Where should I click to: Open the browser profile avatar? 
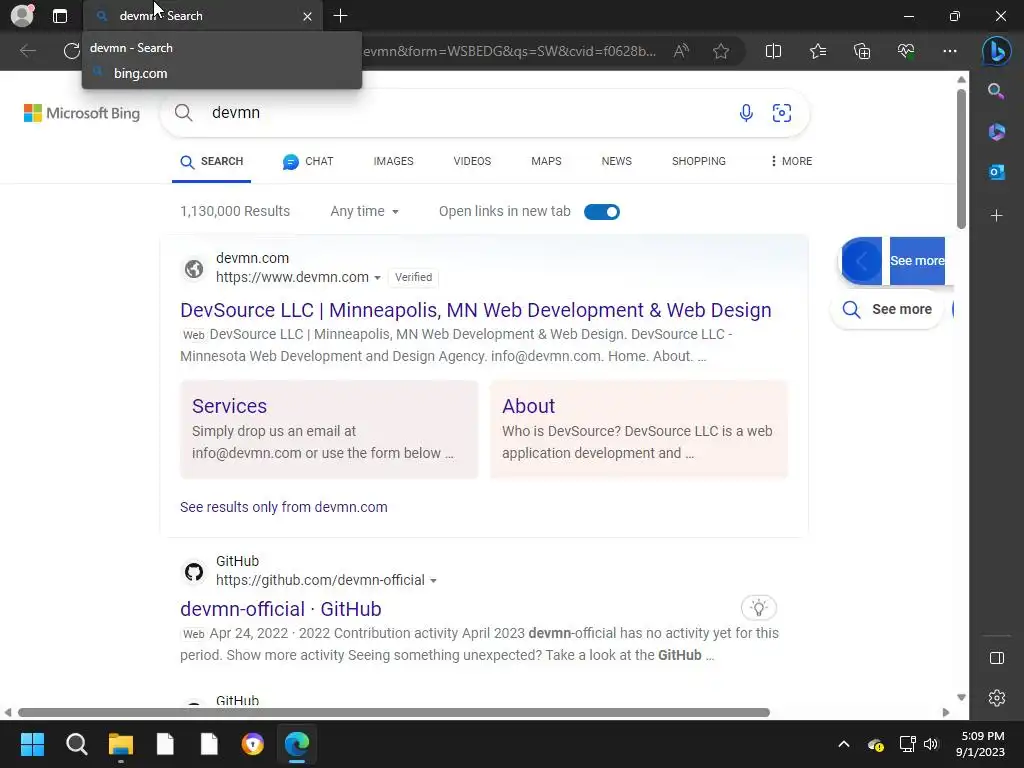tap(22, 16)
